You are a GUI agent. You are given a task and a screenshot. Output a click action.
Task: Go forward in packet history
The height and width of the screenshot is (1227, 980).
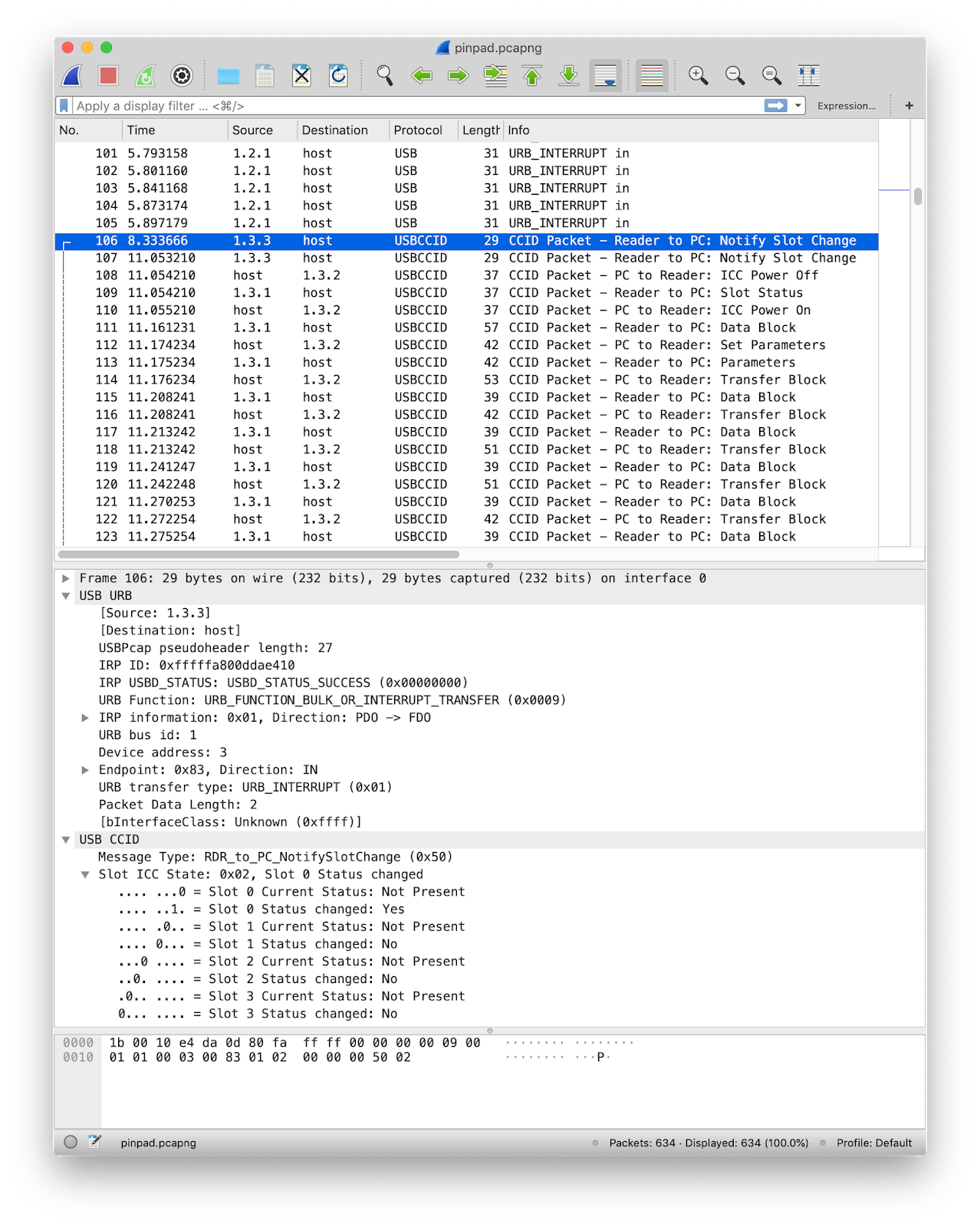pyautogui.click(x=459, y=76)
